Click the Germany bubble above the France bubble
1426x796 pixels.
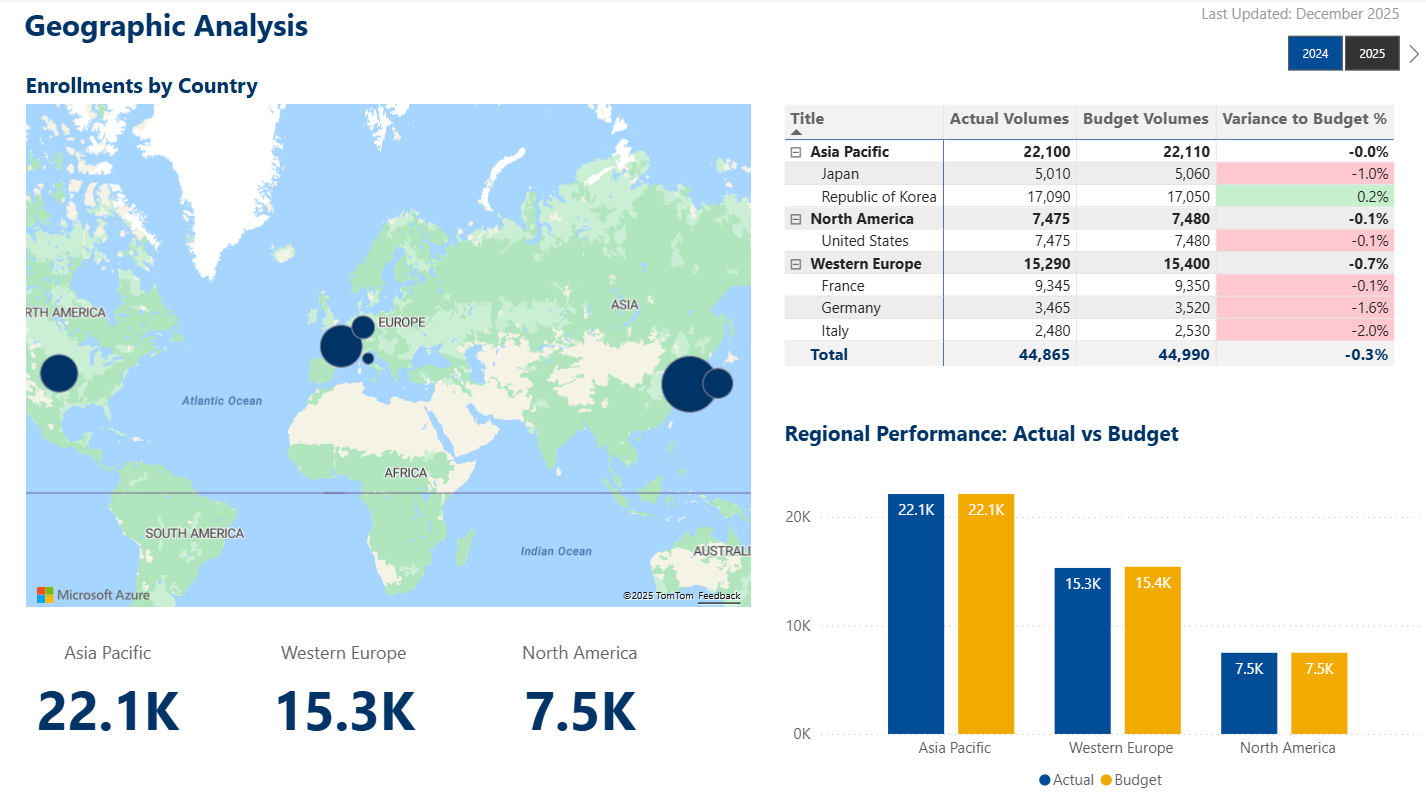(363, 327)
